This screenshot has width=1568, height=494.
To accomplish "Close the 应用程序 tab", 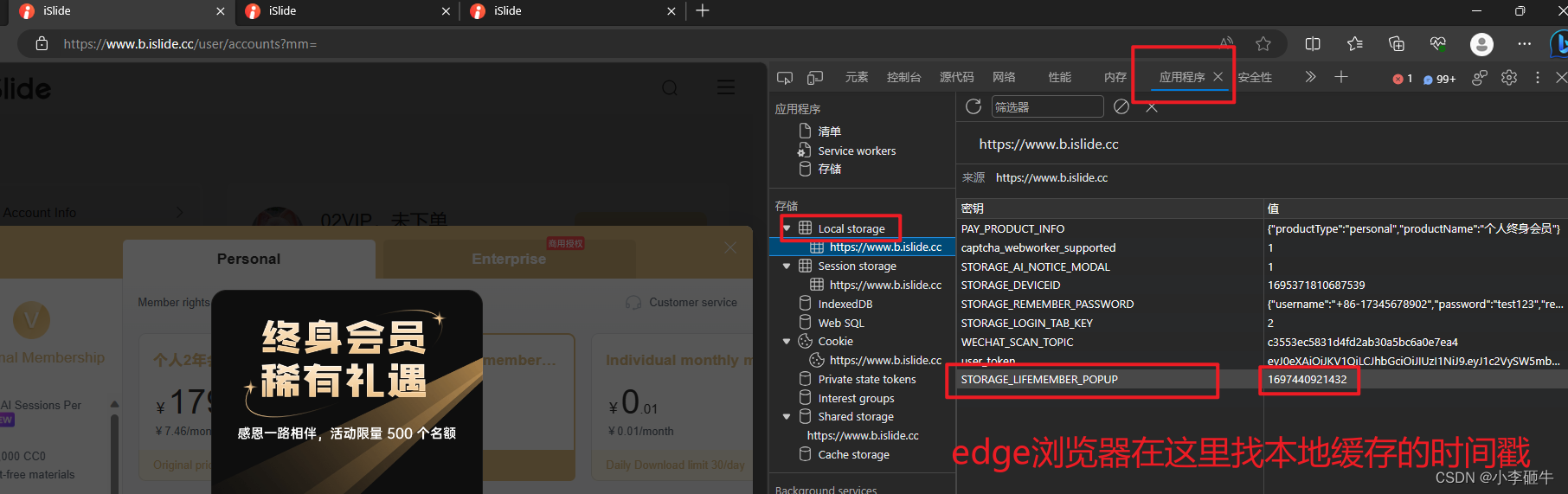I will [x=1218, y=77].
